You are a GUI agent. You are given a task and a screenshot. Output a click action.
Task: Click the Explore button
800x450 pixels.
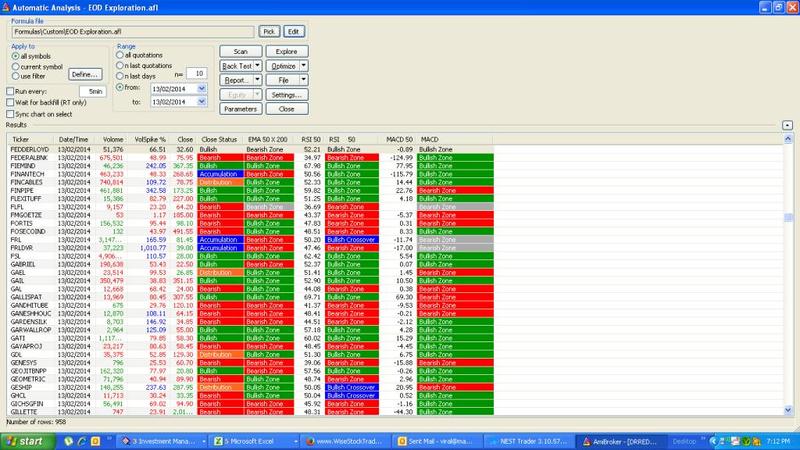tap(287, 52)
